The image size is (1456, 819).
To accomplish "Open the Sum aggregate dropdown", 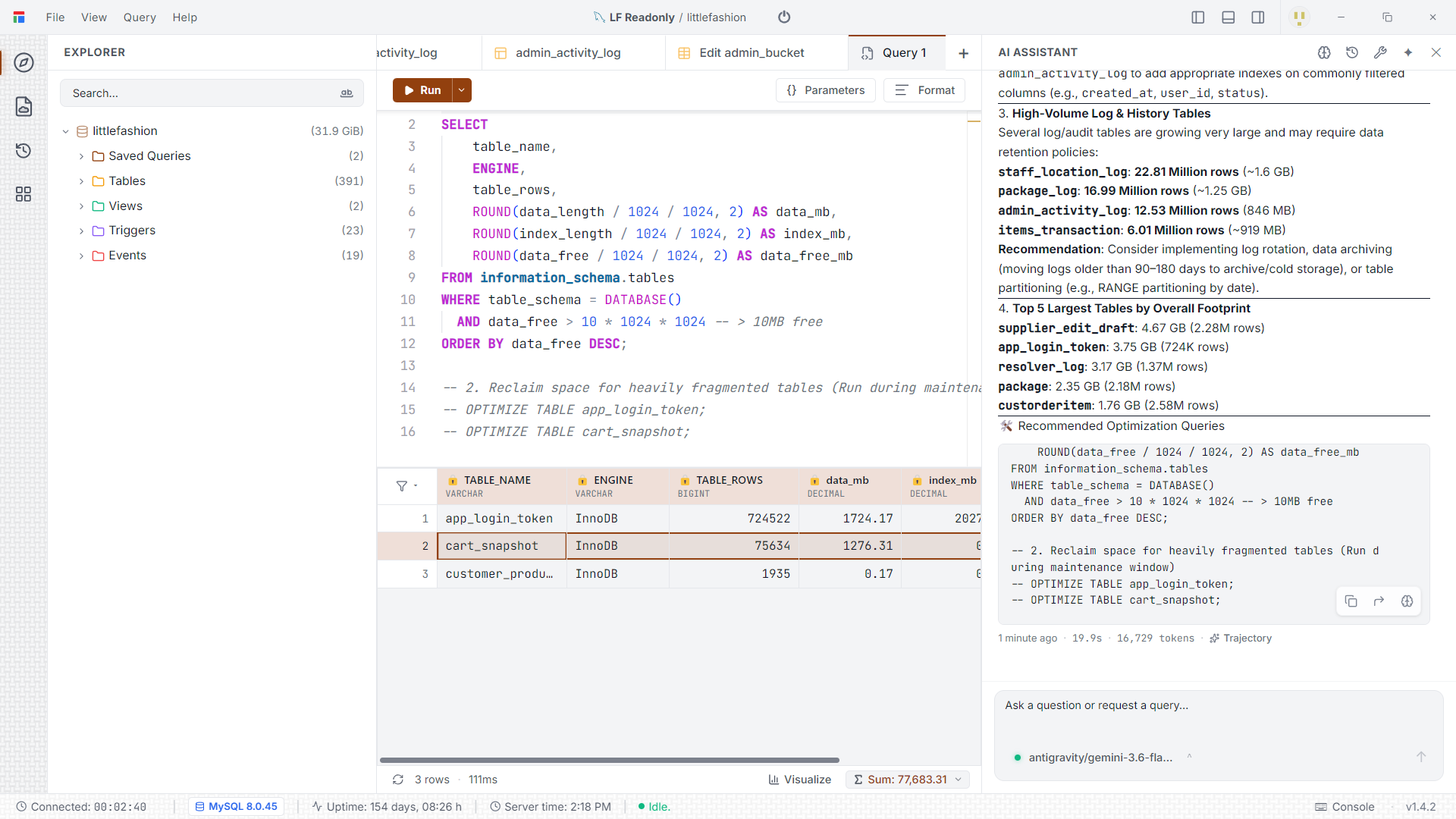I will 908,780.
